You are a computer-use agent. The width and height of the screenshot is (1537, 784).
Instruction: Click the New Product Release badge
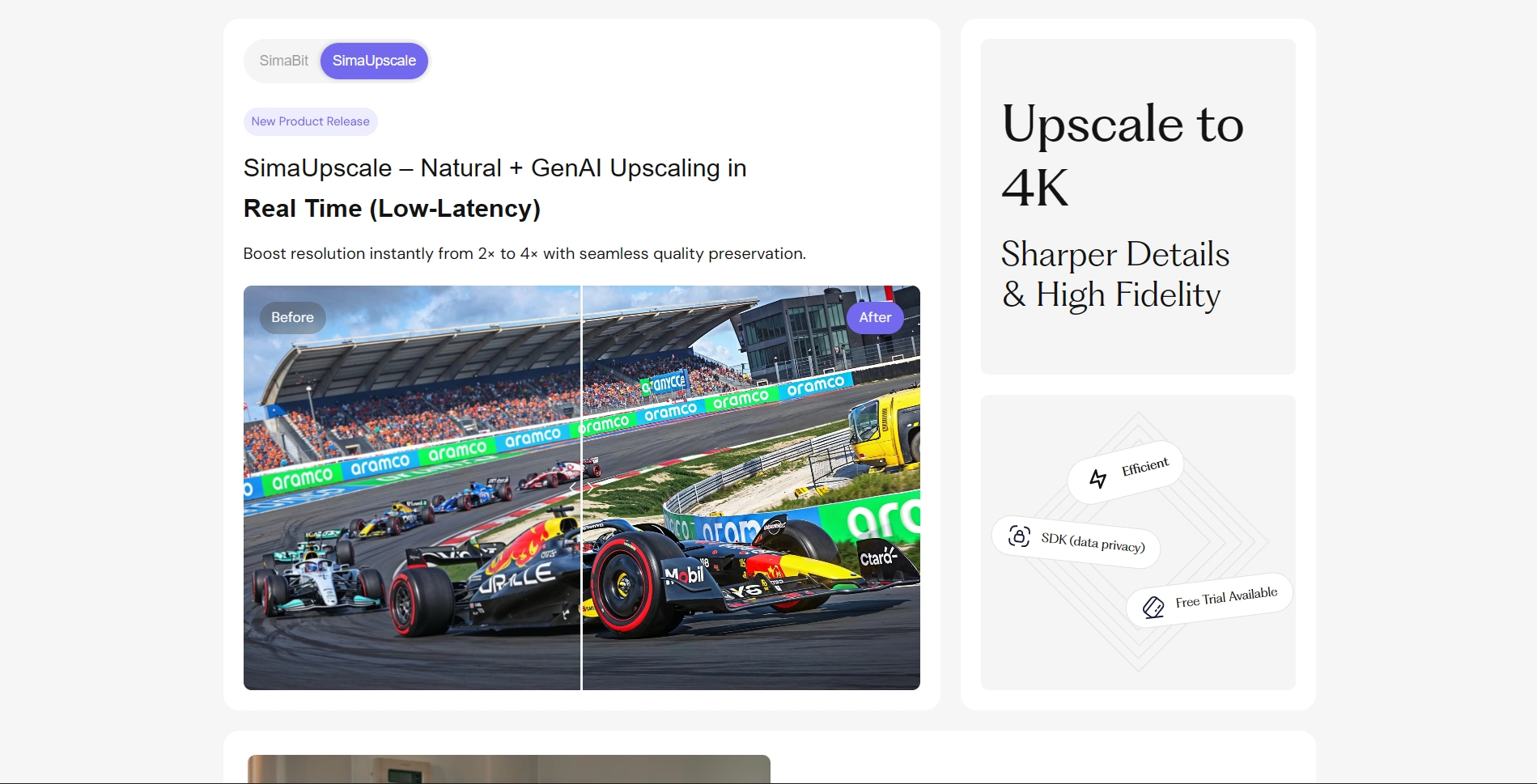(310, 121)
